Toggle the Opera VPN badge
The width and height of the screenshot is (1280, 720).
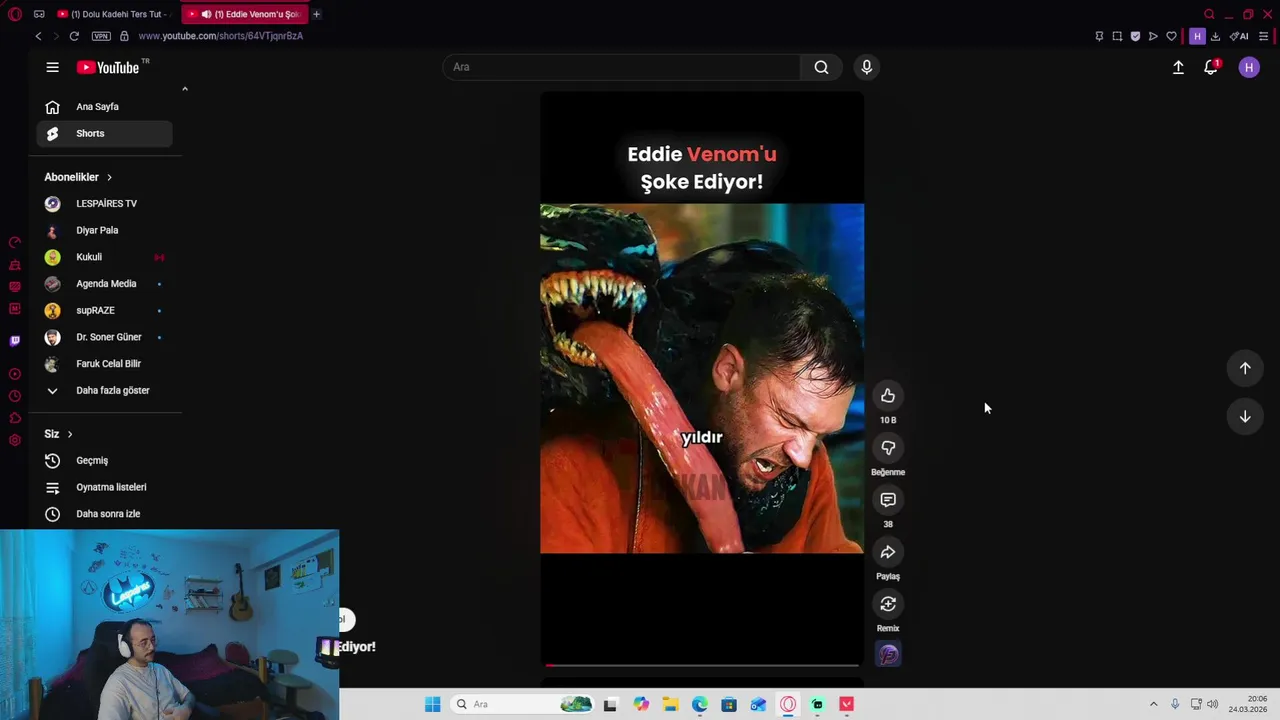point(101,36)
